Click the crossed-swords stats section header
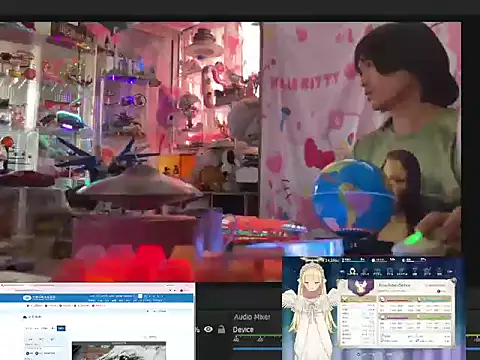 360,300
